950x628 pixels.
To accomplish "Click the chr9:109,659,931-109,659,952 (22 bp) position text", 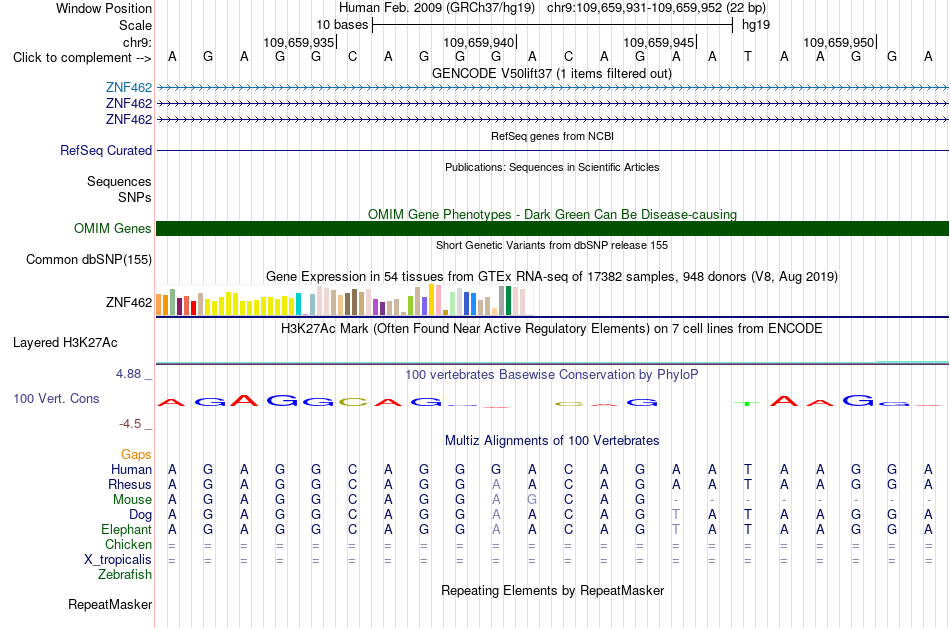I will [x=656, y=8].
